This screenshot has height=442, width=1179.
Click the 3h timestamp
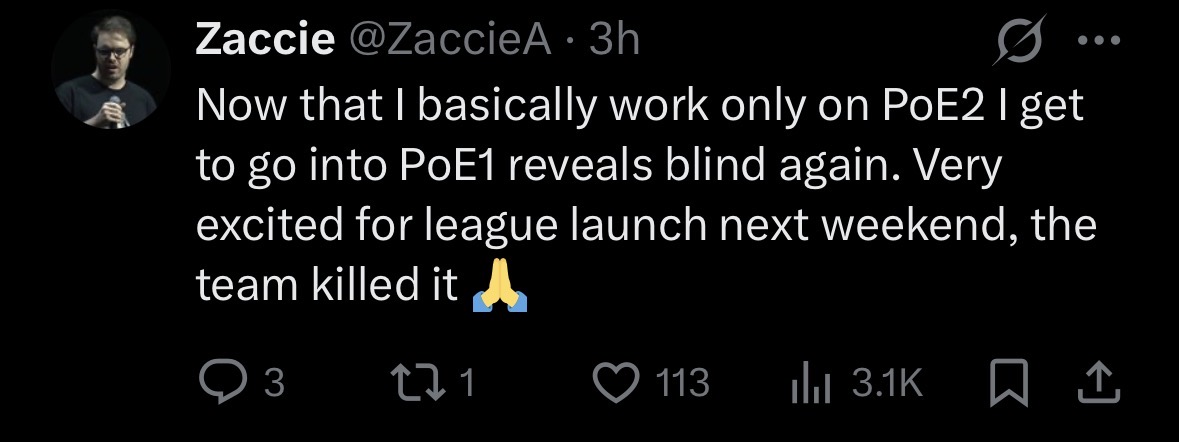pos(614,39)
